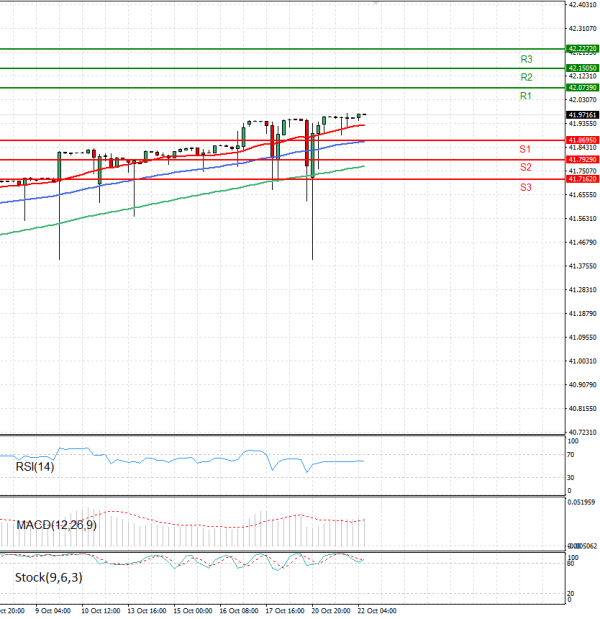The height and width of the screenshot is (619, 600).
Task: Select the green 42.22720 price tag
Action: tap(582, 48)
